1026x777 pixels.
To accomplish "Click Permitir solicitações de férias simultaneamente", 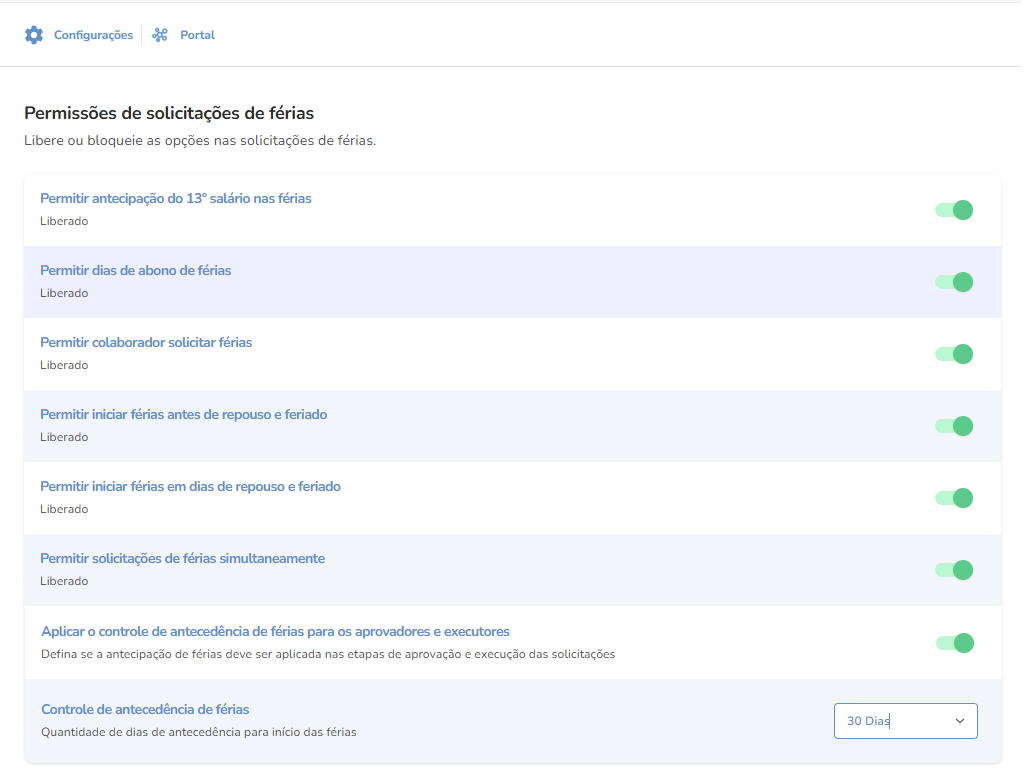I will (x=183, y=558).
